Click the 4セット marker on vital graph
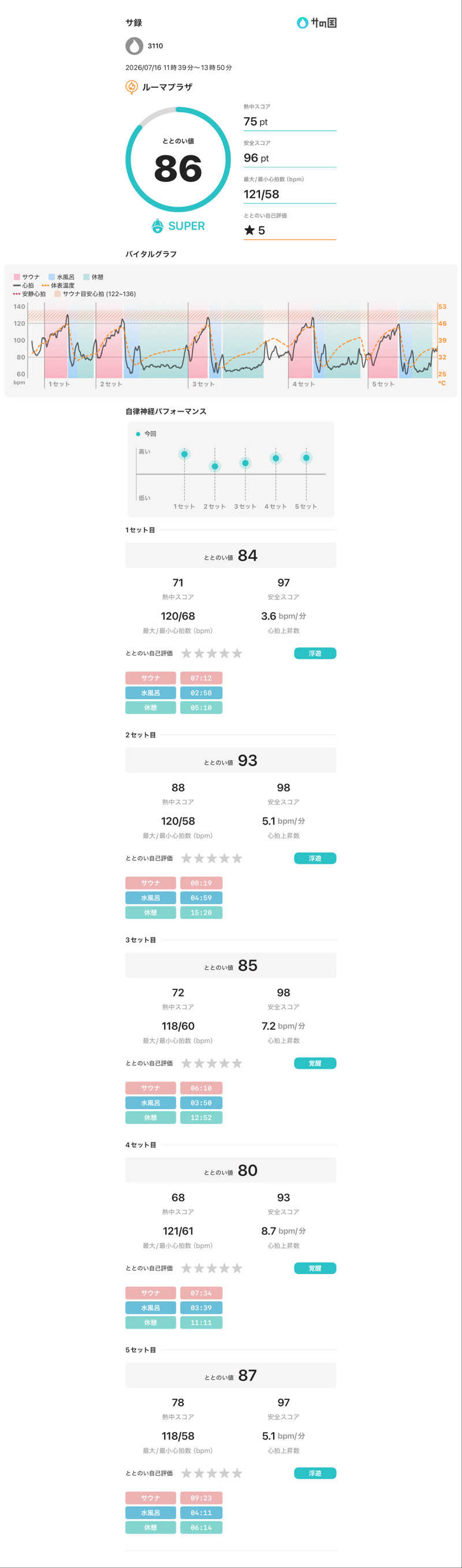The height and width of the screenshot is (1568, 462). [303, 384]
